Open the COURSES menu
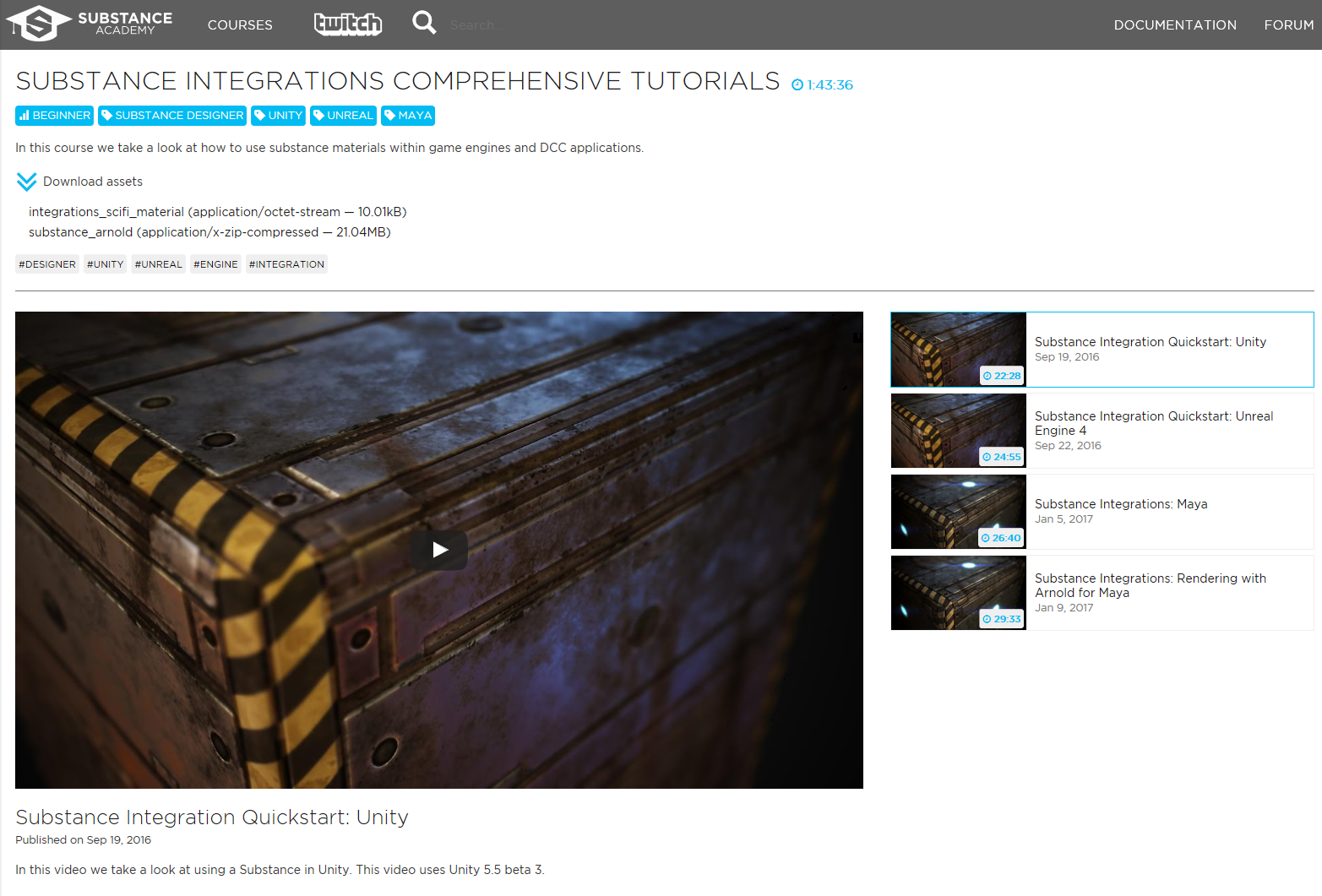1322x896 pixels. (x=240, y=24)
